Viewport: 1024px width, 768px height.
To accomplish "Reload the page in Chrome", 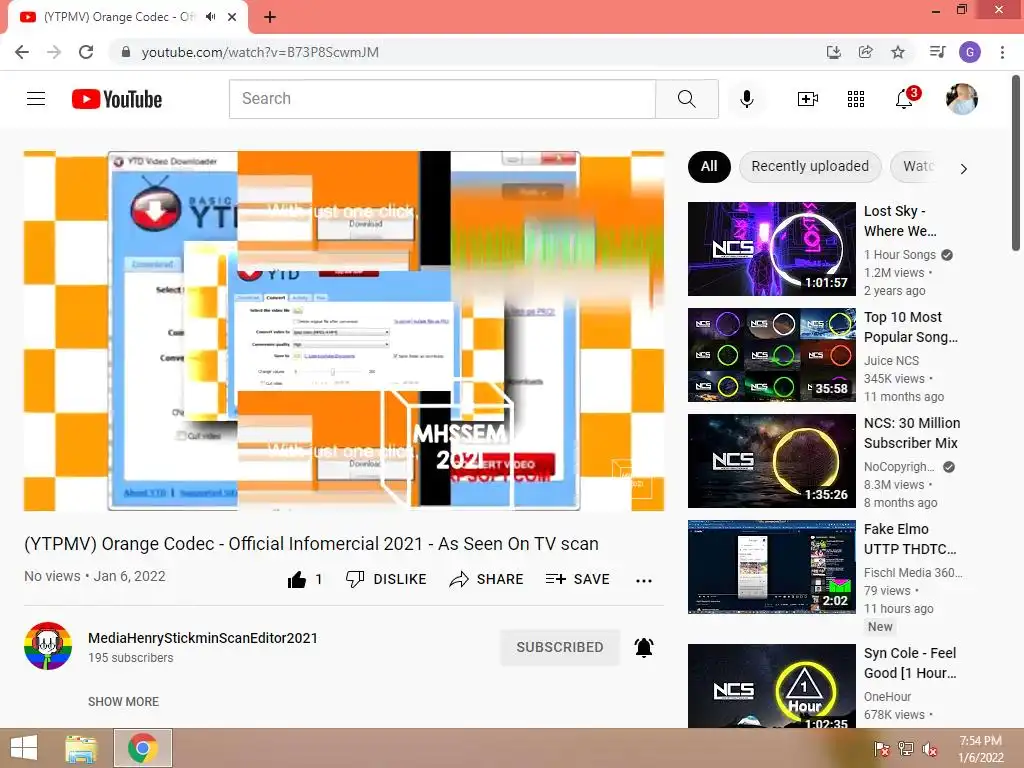I will pyautogui.click(x=86, y=52).
